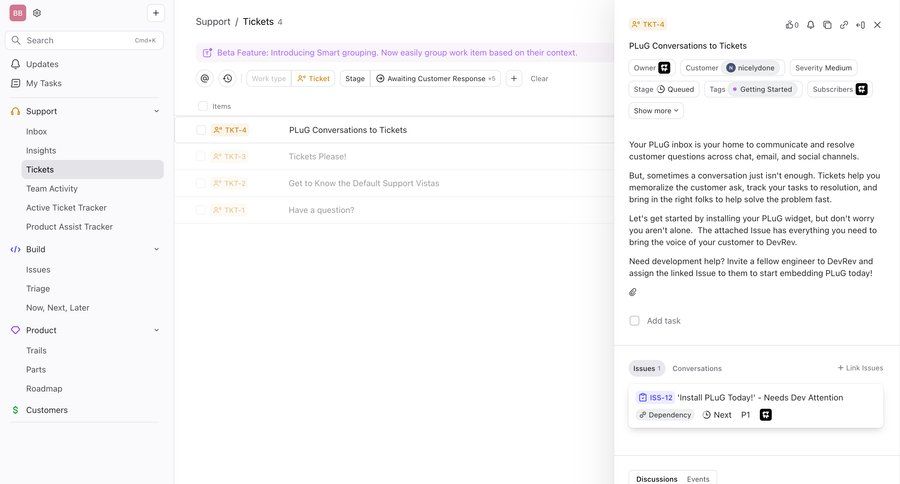Select Tickets in the sidebar
Screen dimensions: 900x484
(92, 169)
